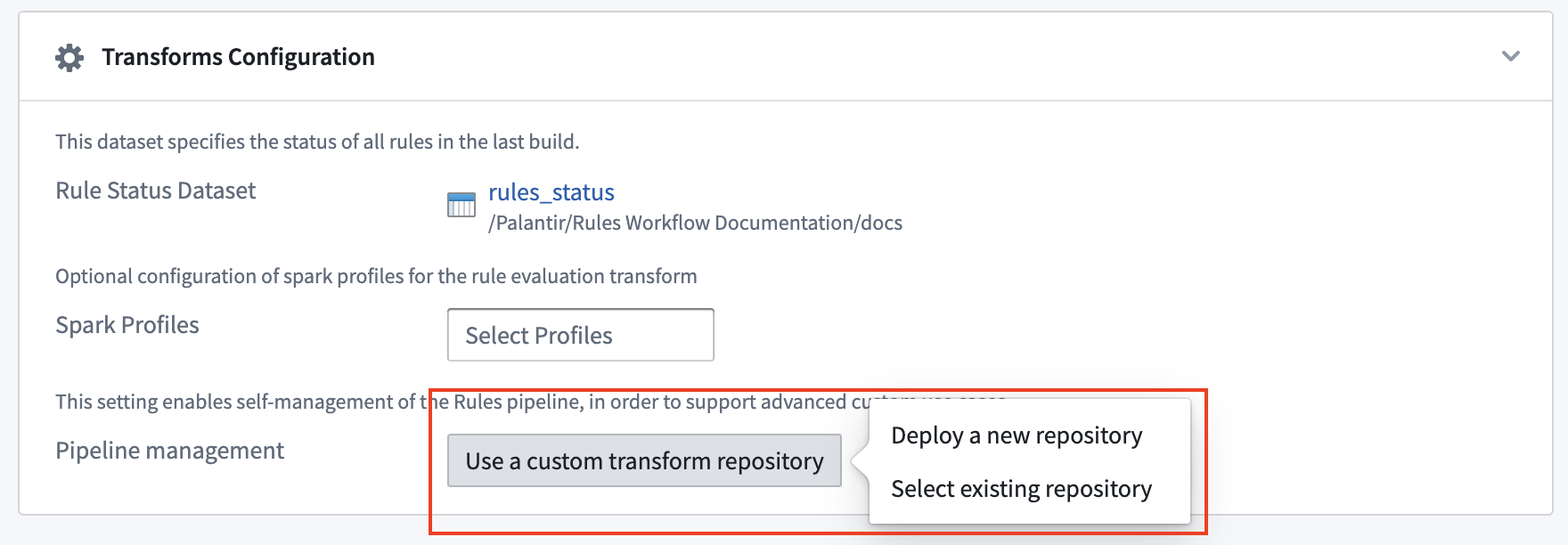Image resolution: width=1568 pixels, height=545 pixels.
Task: Choose Deploy a new repository
Action: (x=1017, y=435)
